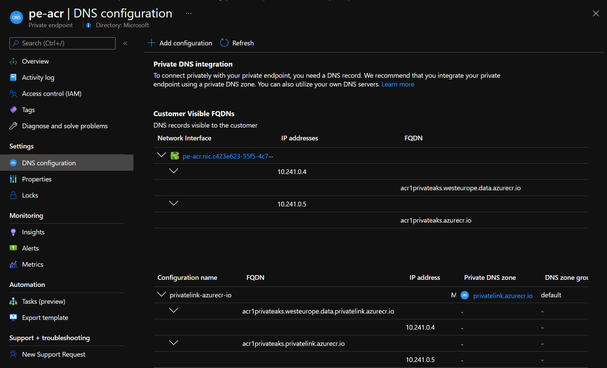Click the Diagnose wrench icon

pos(13,126)
